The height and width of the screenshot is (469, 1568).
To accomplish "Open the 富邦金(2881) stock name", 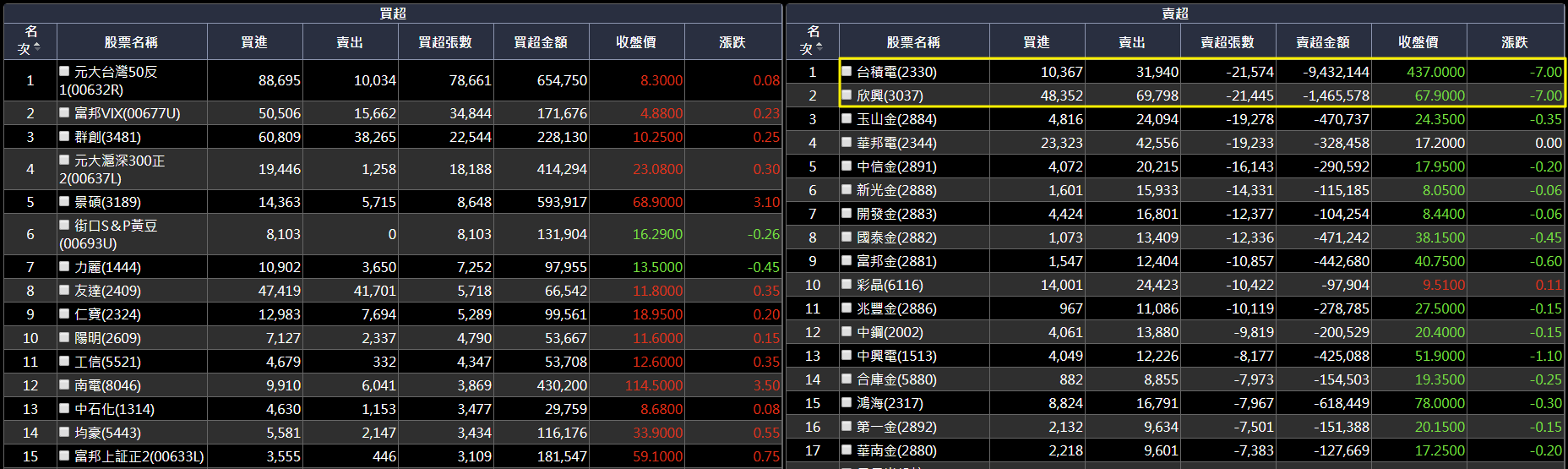I will (896, 261).
